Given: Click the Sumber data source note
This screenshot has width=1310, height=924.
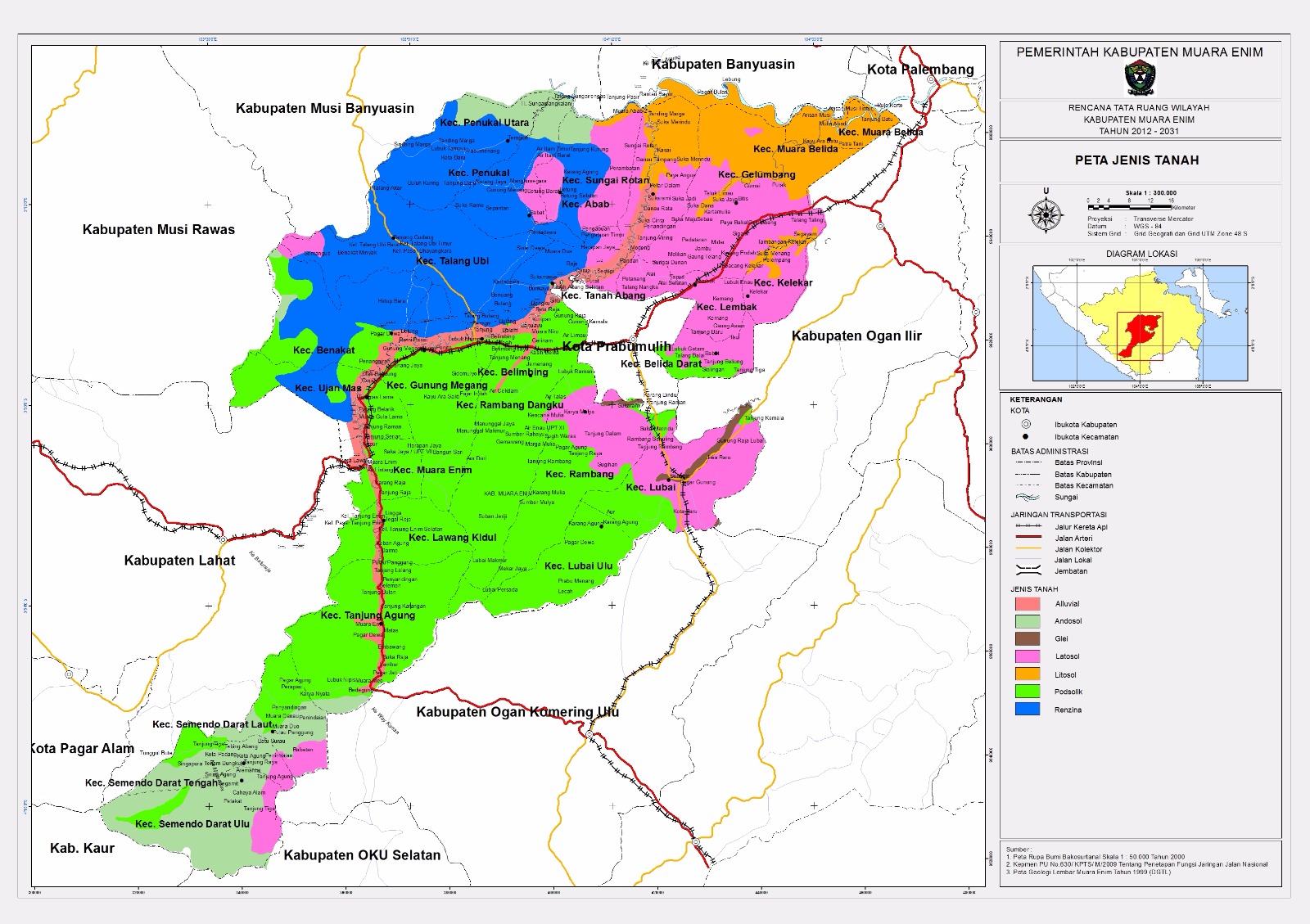Looking at the screenshot, I should click(1136, 861).
